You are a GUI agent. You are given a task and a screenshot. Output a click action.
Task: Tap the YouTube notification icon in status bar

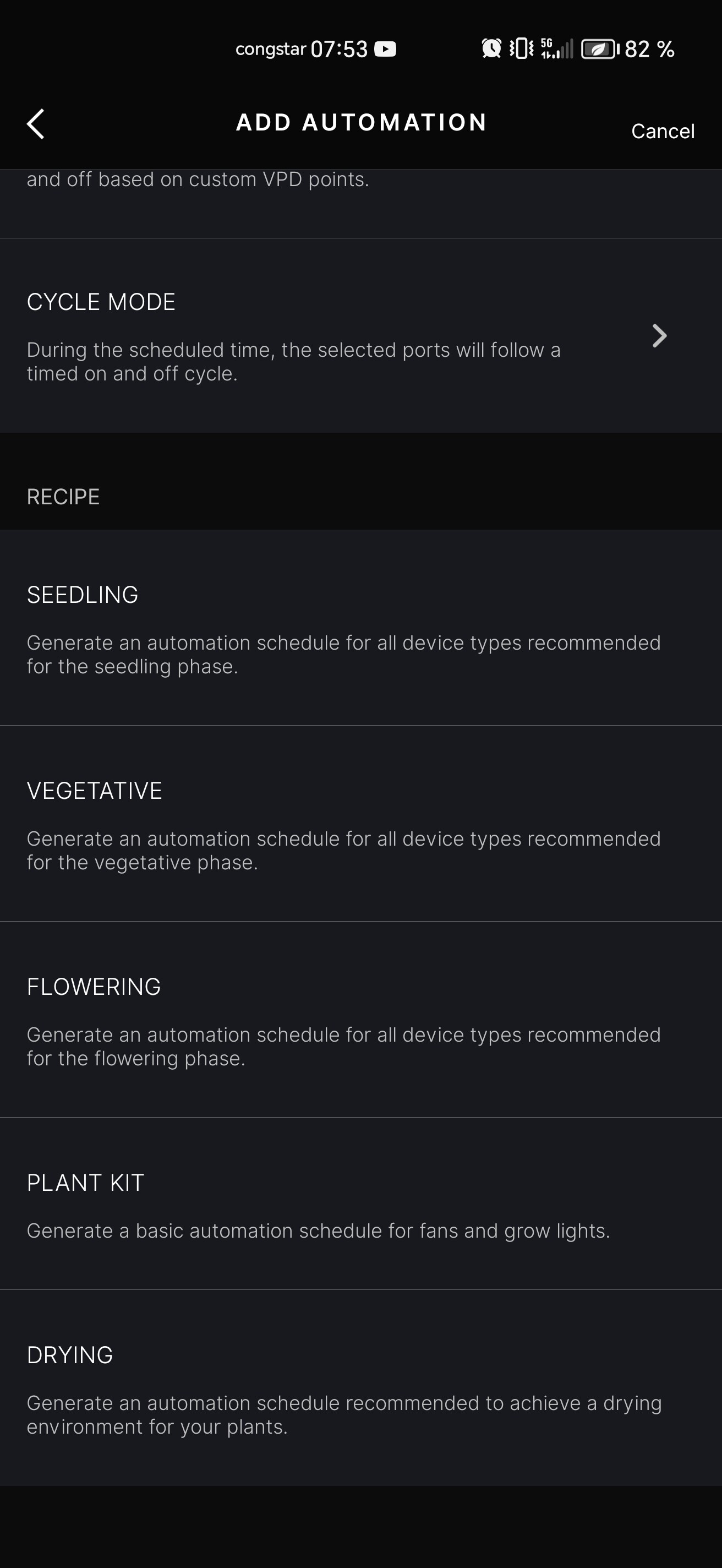point(385,48)
